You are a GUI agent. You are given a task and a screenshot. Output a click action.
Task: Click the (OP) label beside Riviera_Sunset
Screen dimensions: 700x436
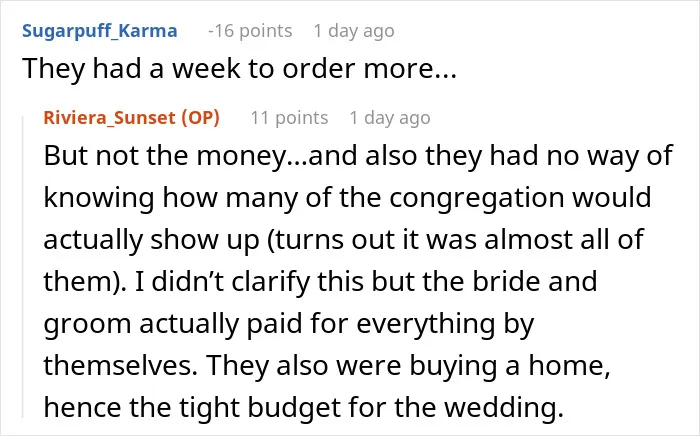[200, 118]
